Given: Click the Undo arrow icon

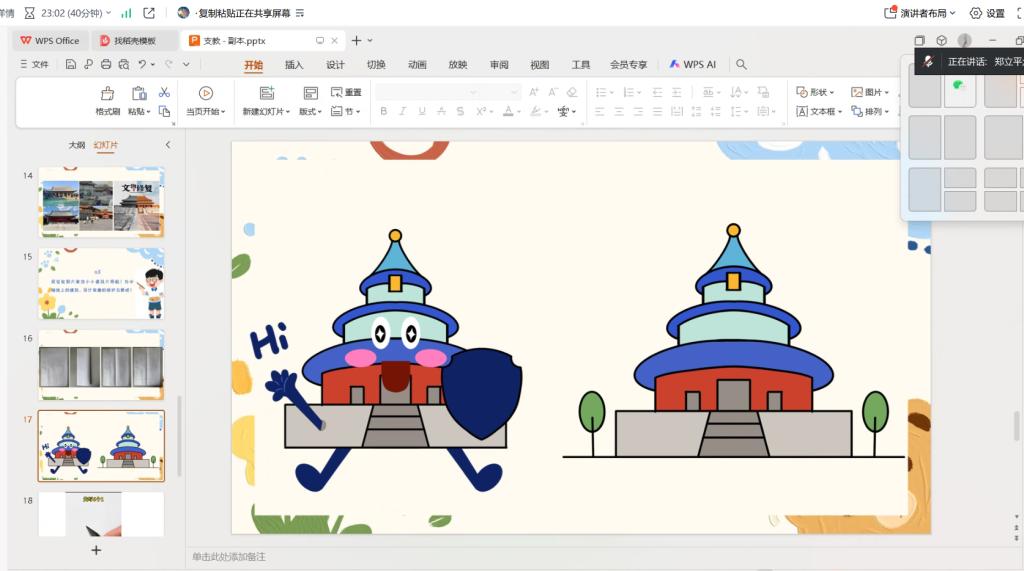Looking at the screenshot, I should click(143, 65).
